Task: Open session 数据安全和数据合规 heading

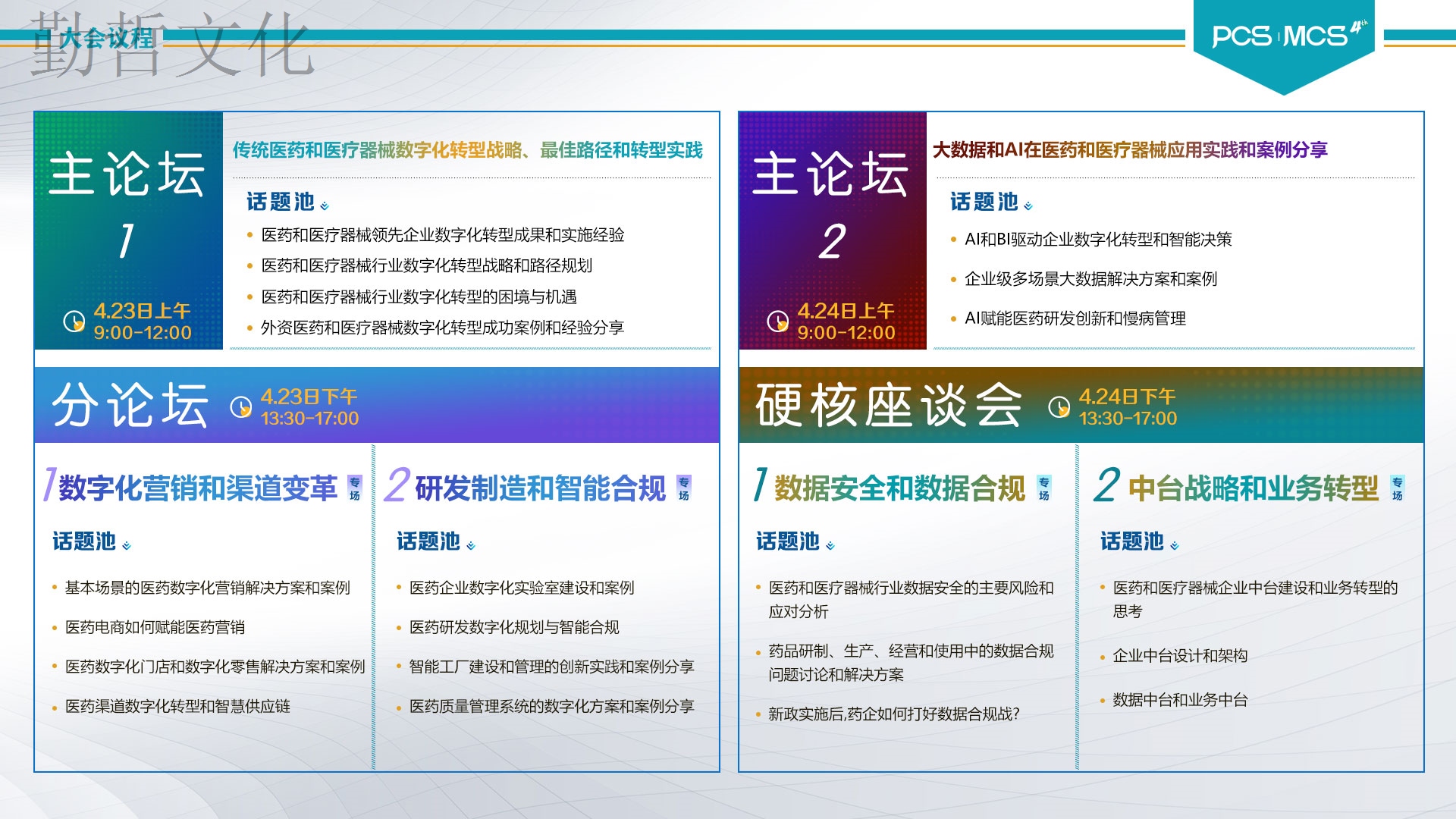Action: [x=900, y=488]
